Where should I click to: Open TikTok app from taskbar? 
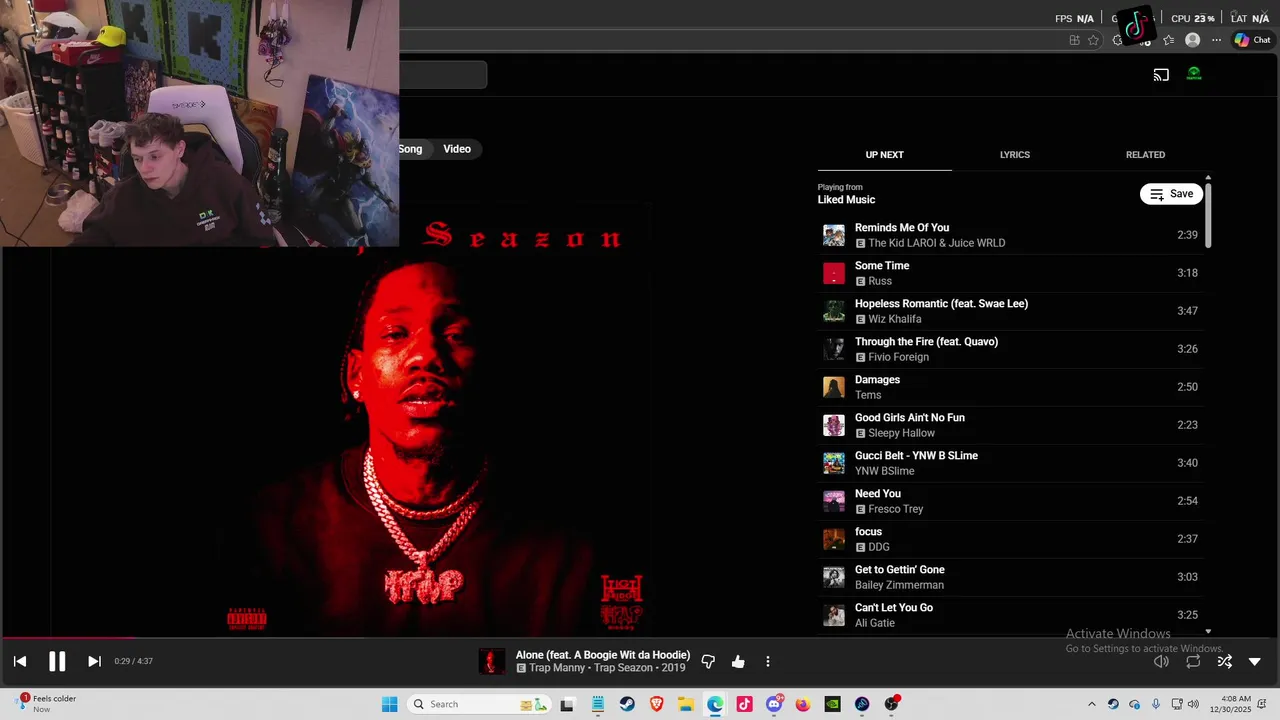pos(744,704)
